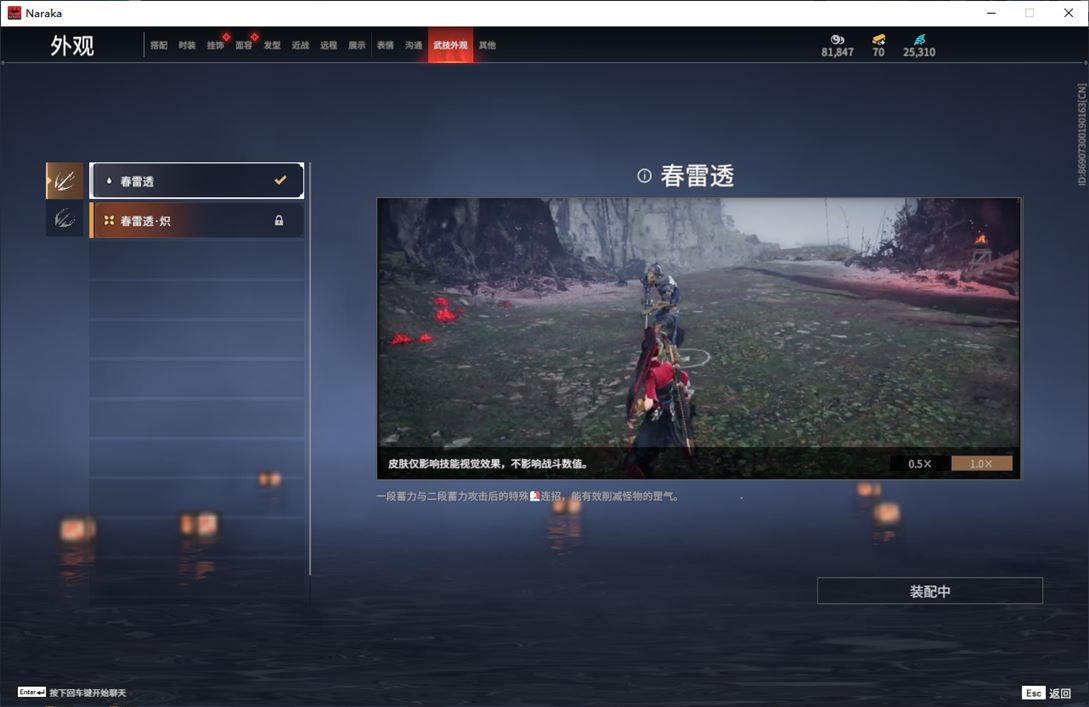Select the 表情 tab
Screen dimensions: 1089x707
[385, 45]
